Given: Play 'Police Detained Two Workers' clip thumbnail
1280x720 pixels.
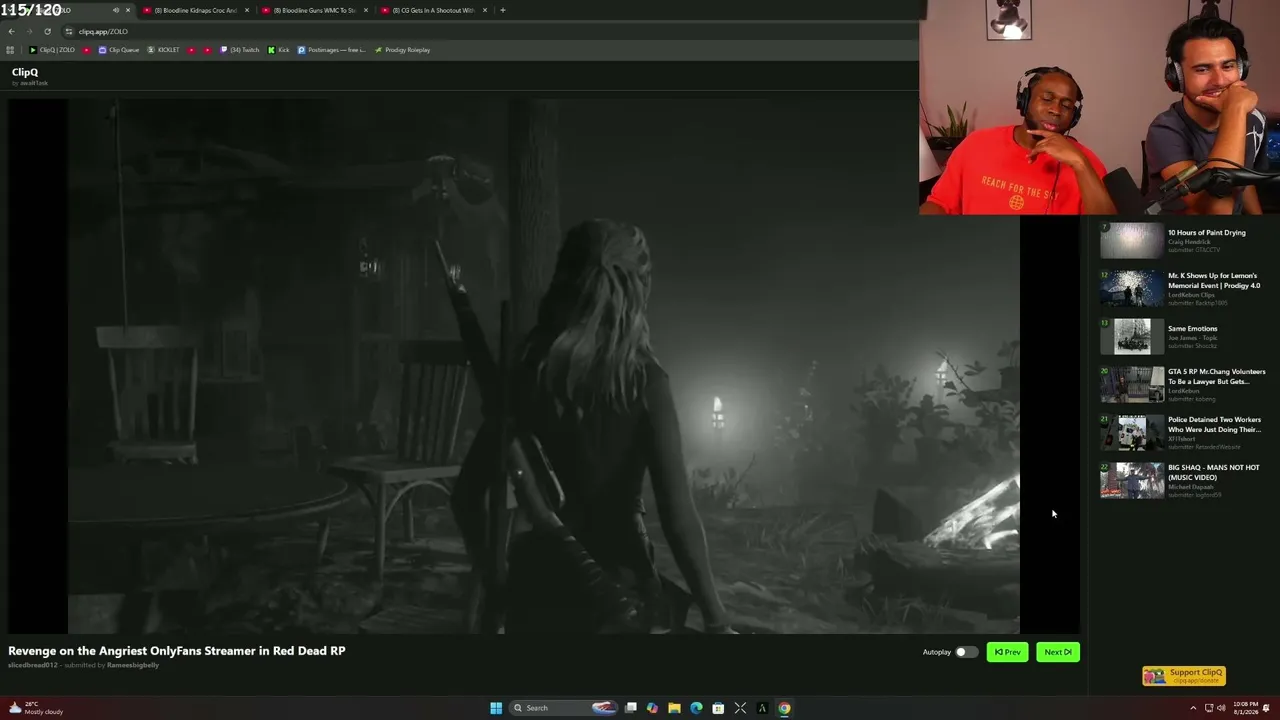Looking at the screenshot, I should click(1132, 433).
